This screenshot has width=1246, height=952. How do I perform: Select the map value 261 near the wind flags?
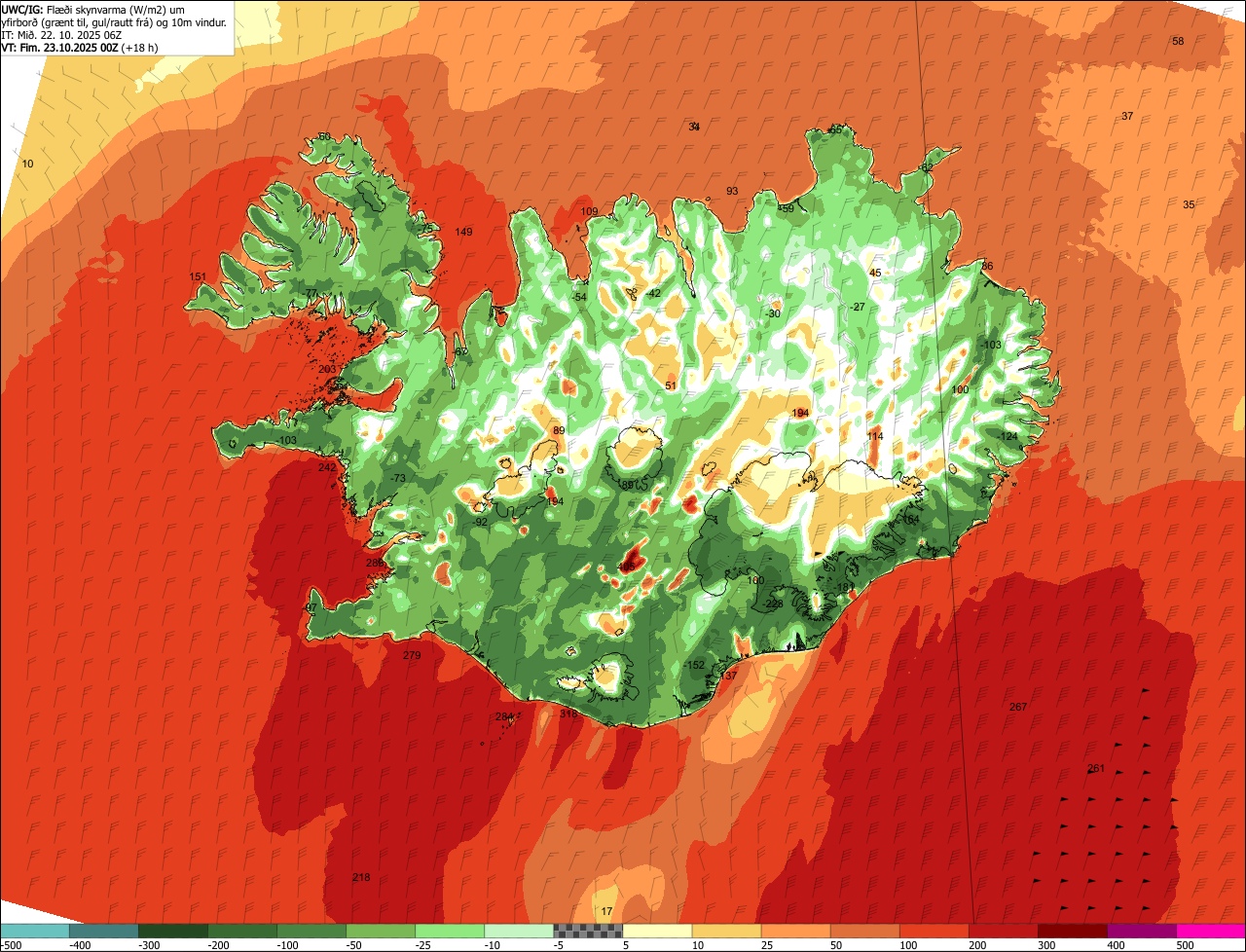tap(1096, 769)
